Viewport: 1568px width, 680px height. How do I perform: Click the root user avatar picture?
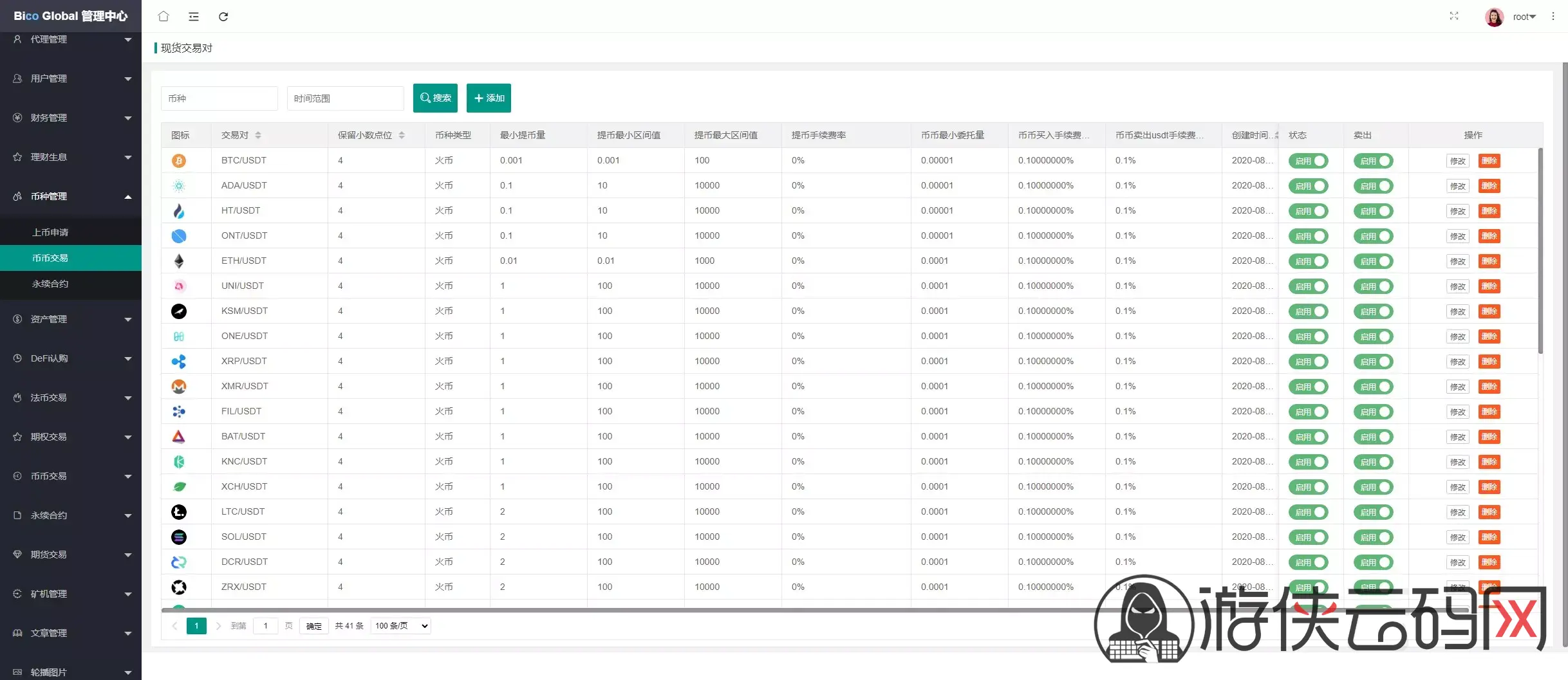tap(1494, 17)
